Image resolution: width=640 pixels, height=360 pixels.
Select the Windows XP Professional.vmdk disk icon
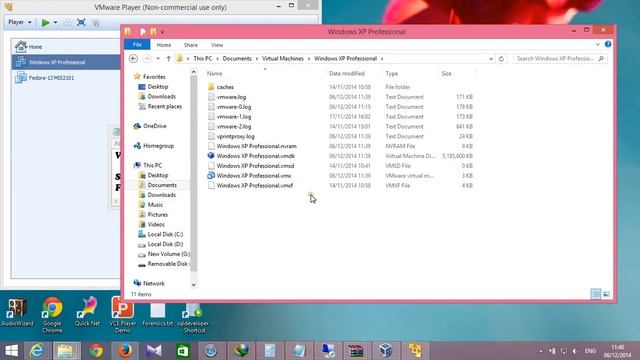(211, 156)
